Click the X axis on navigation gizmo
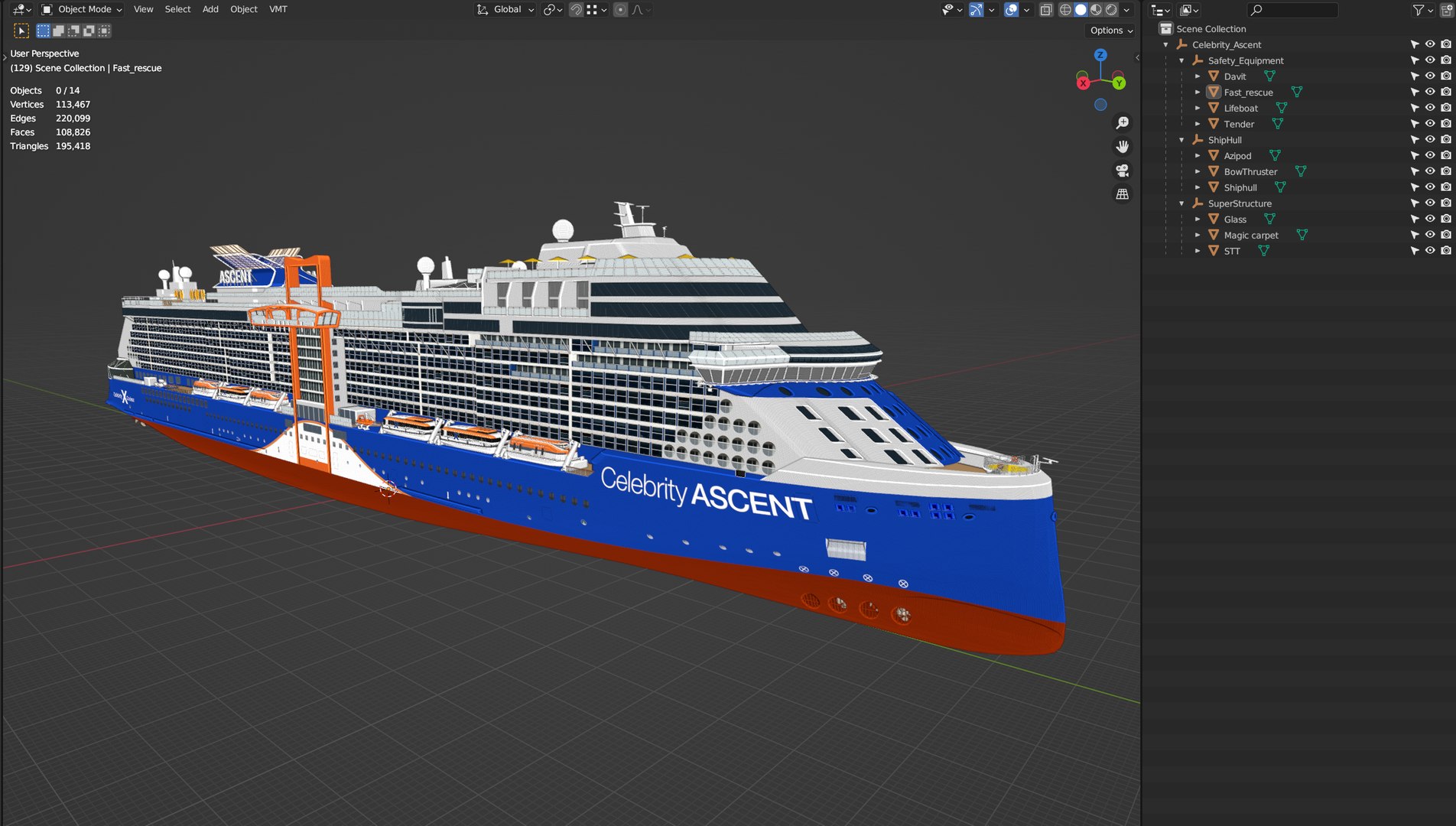The height and width of the screenshot is (826, 1456). click(x=1083, y=83)
